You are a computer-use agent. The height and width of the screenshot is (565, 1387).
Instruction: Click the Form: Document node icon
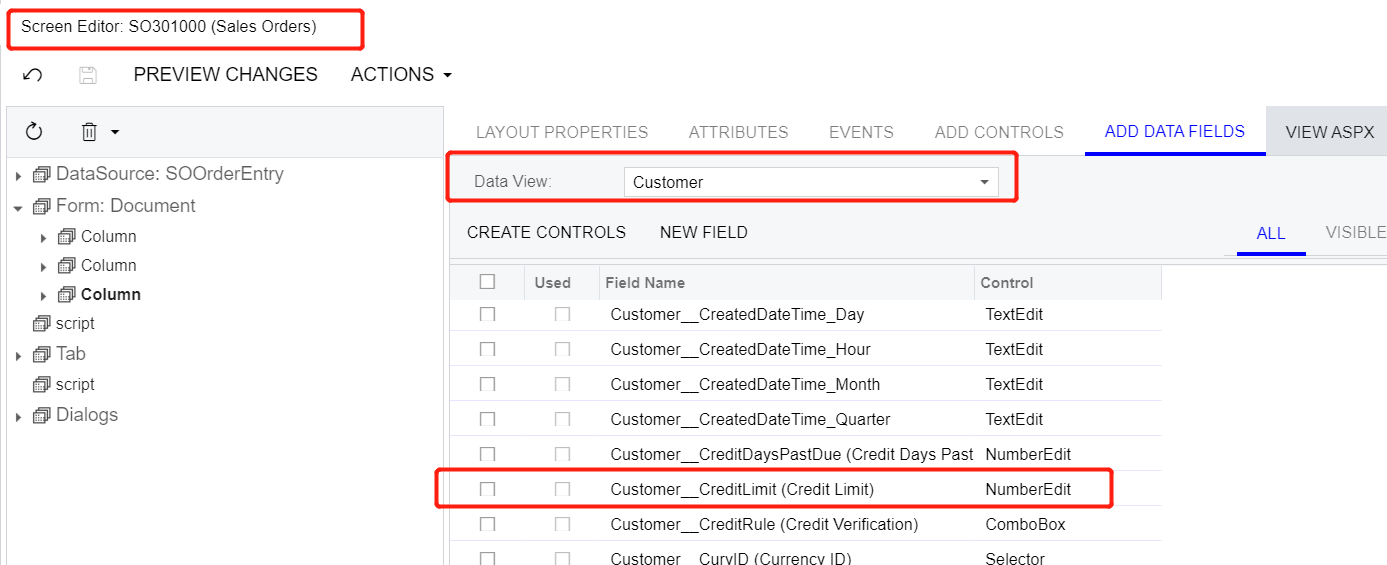(41, 207)
